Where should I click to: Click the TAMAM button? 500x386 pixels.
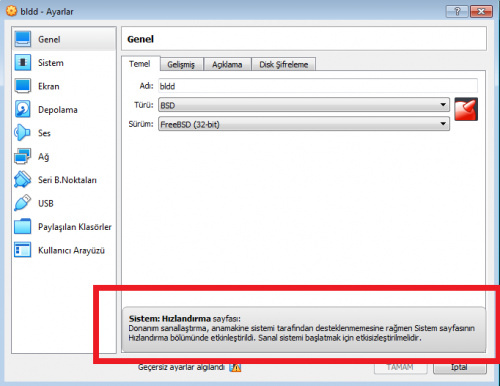[401, 367]
